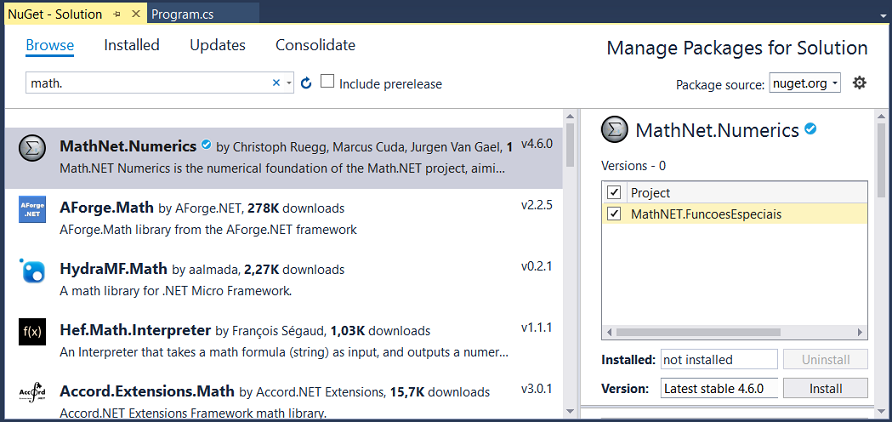Open the Browse tab
This screenshot has width=892, height=422.
tap(49, 45)
